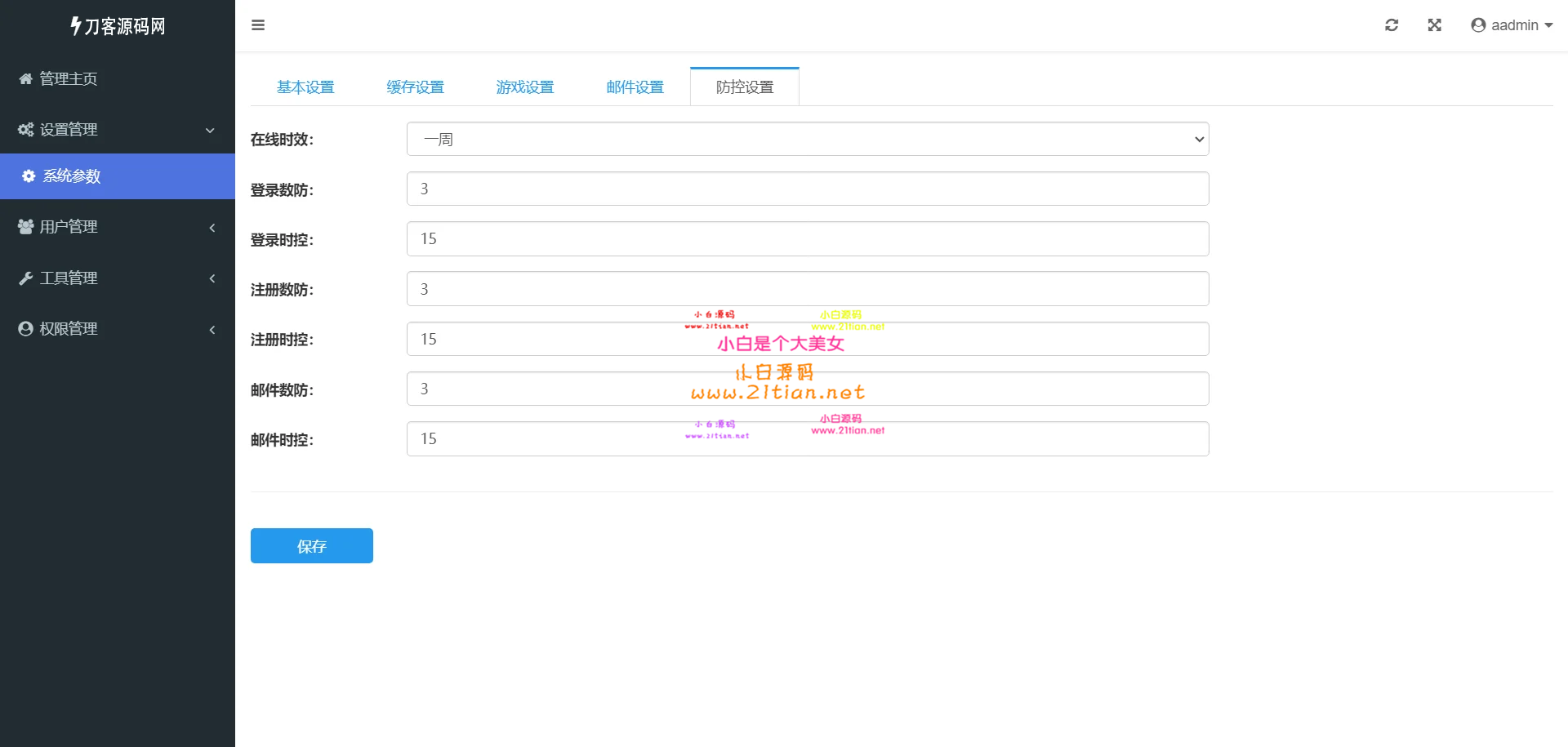Click the home icon beside 管理主页
1568x747 pixels.
point(26,79)
